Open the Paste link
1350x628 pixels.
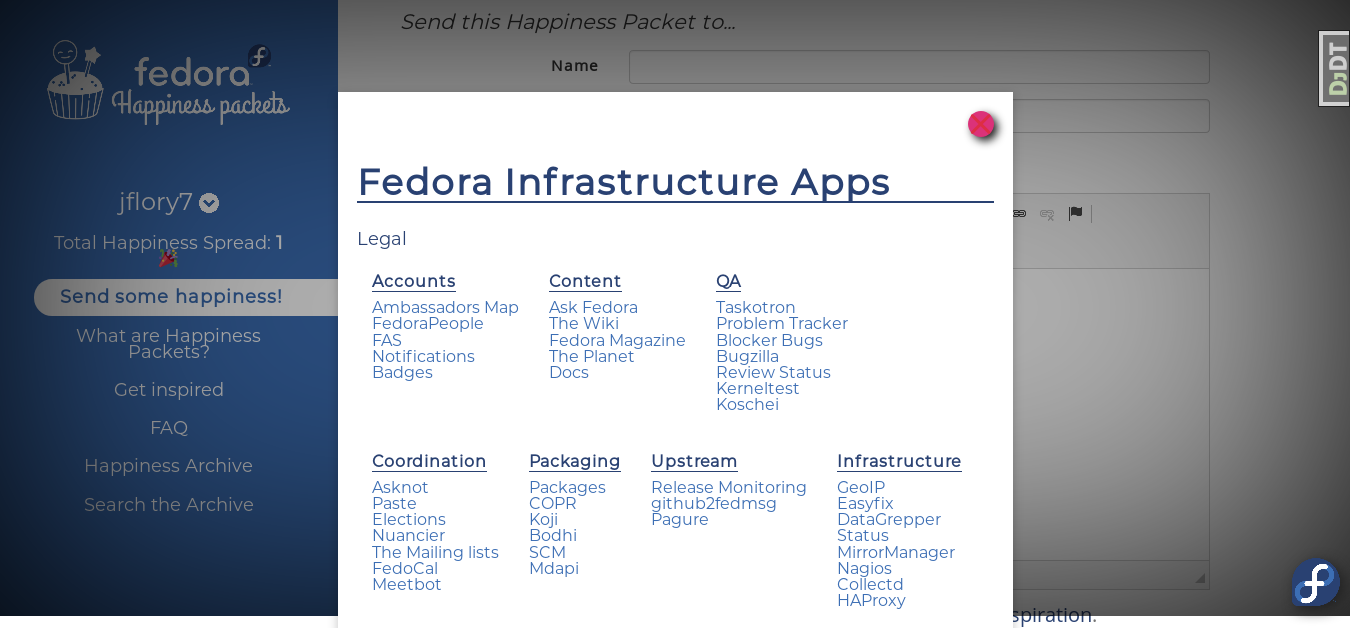(x=394, y=504)
